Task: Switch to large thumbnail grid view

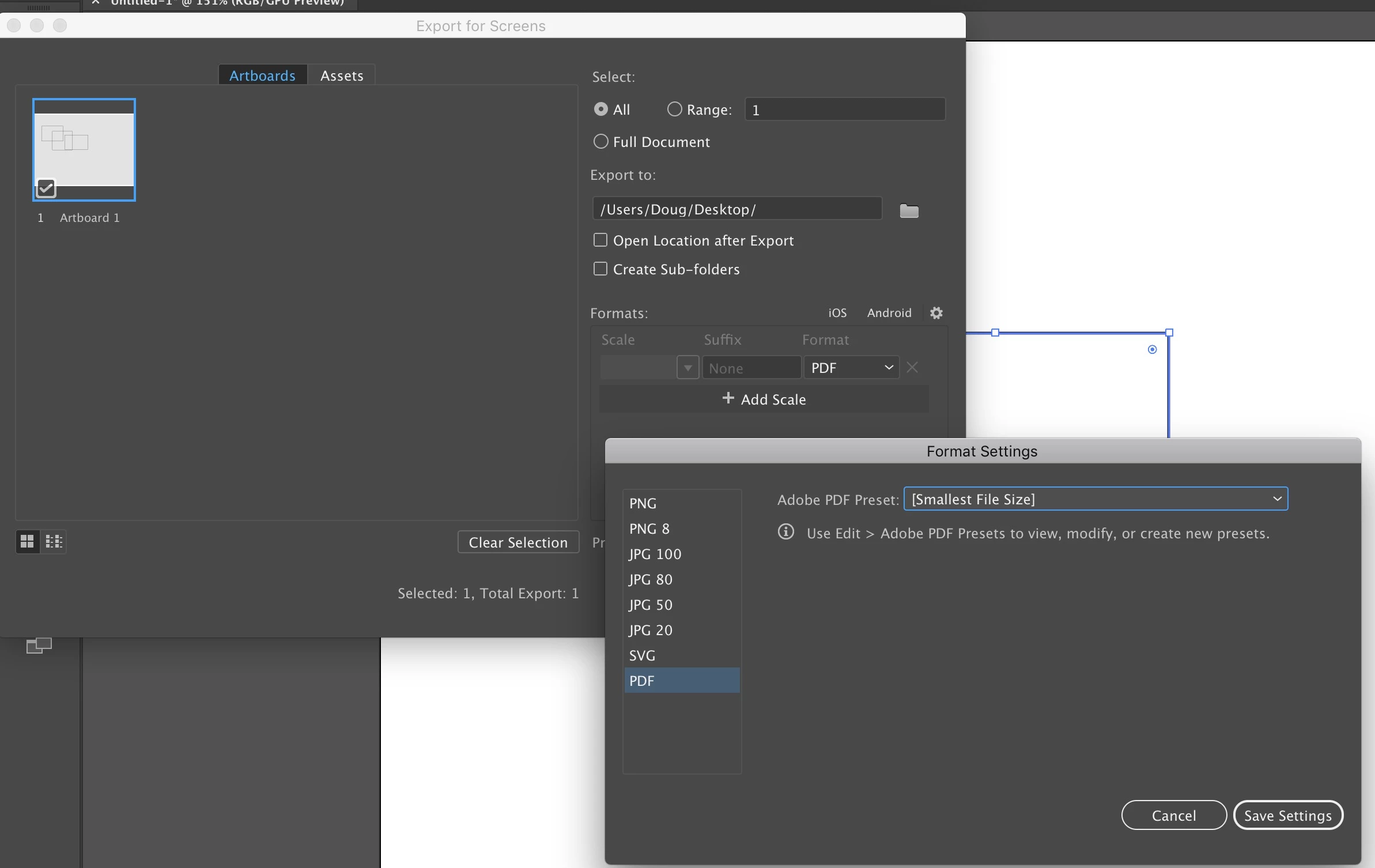Action: coord(27,541)
